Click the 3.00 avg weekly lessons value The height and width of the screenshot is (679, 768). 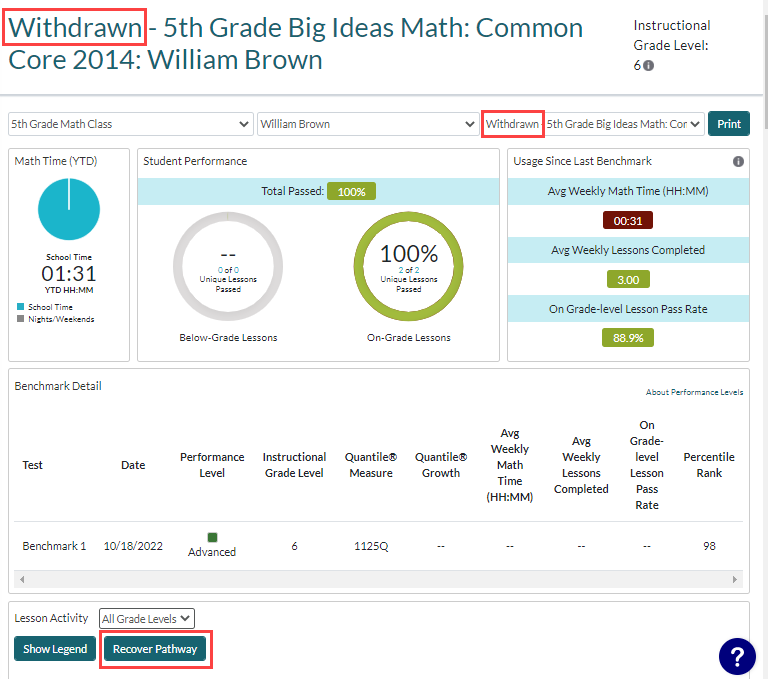coord(628,280)
